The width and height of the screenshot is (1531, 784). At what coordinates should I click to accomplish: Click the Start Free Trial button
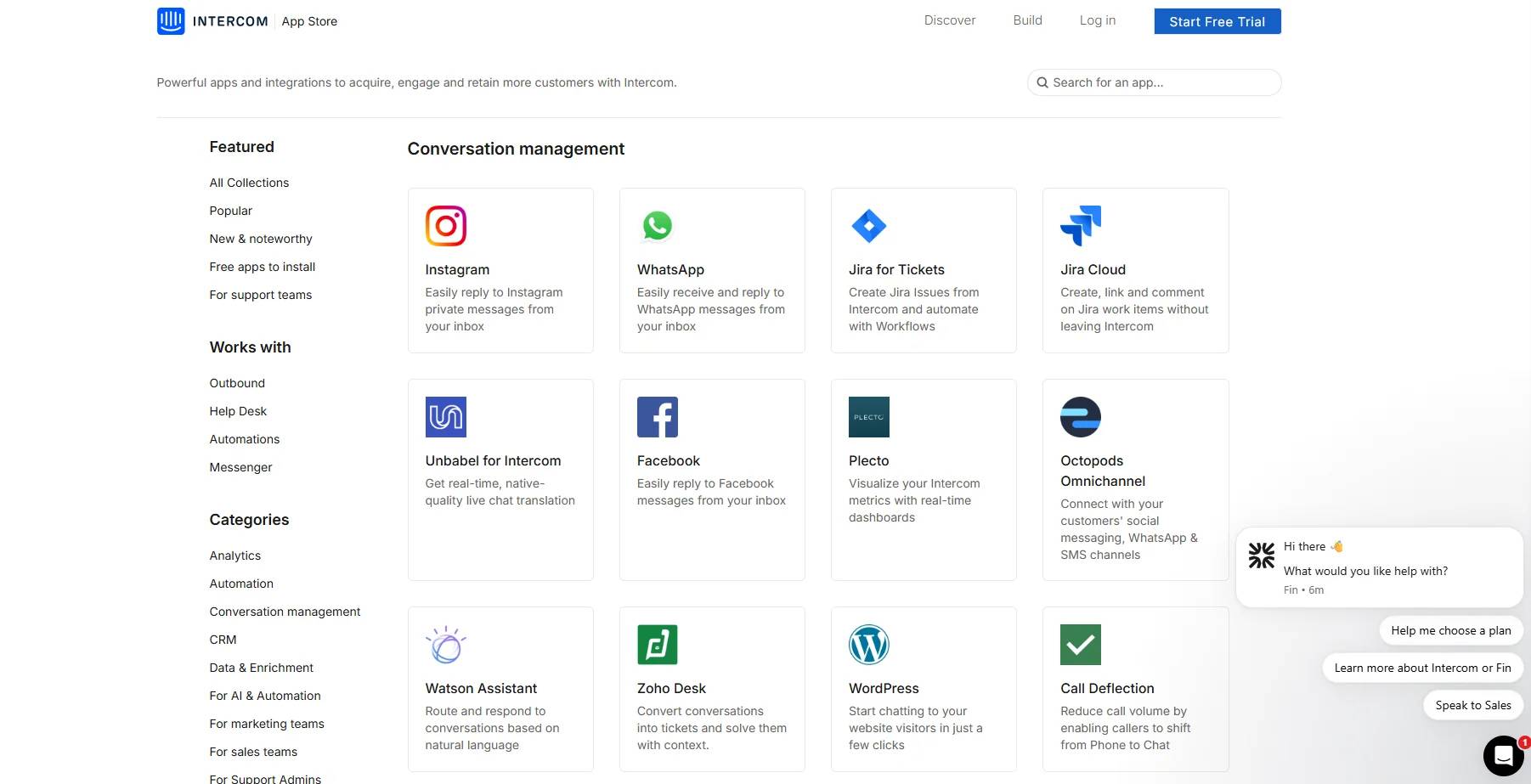point(1217,21)
